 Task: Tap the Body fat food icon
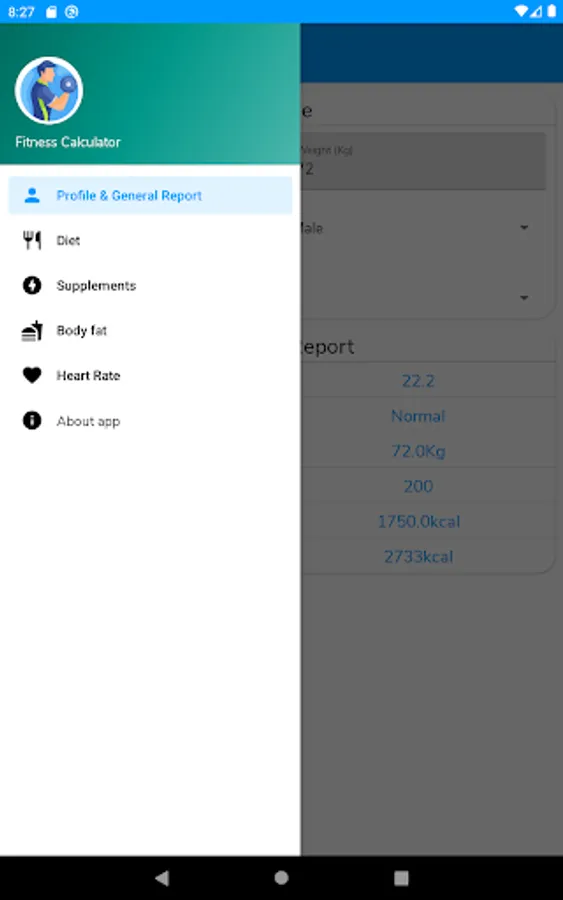pos(32,331)
